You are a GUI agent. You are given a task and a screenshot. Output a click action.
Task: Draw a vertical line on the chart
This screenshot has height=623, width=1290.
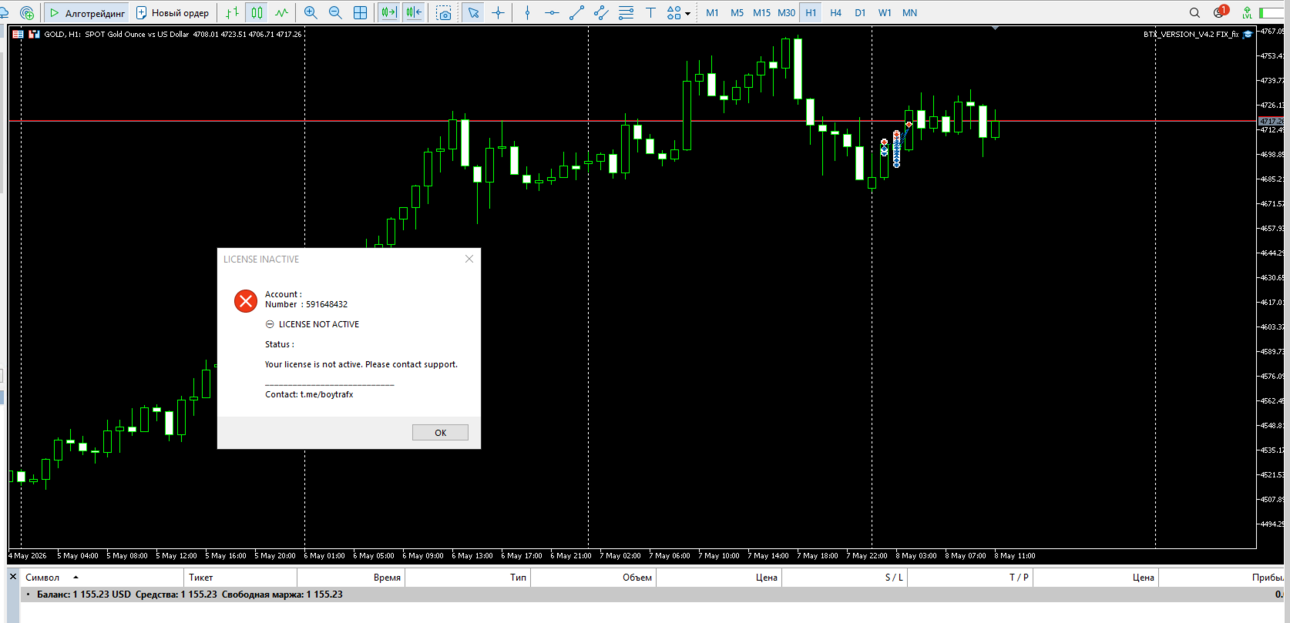tap(527, 13)
